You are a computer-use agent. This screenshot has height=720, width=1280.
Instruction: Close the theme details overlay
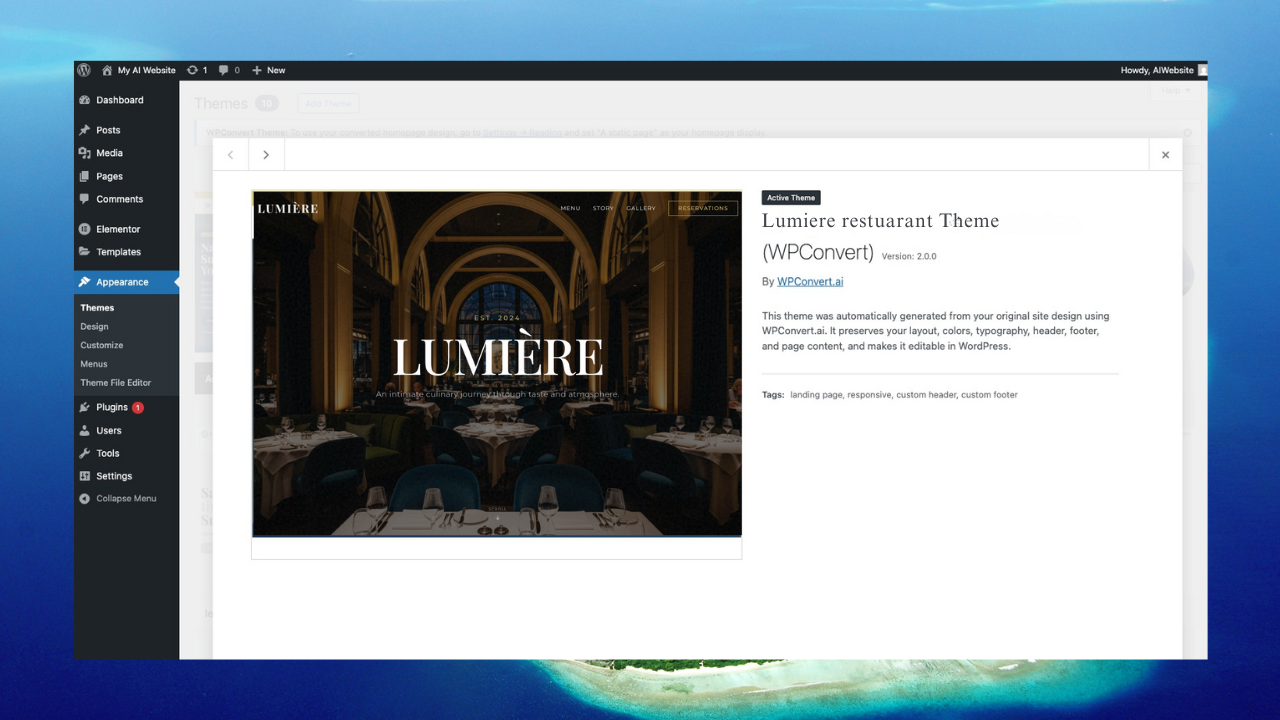click(1165, 155)
